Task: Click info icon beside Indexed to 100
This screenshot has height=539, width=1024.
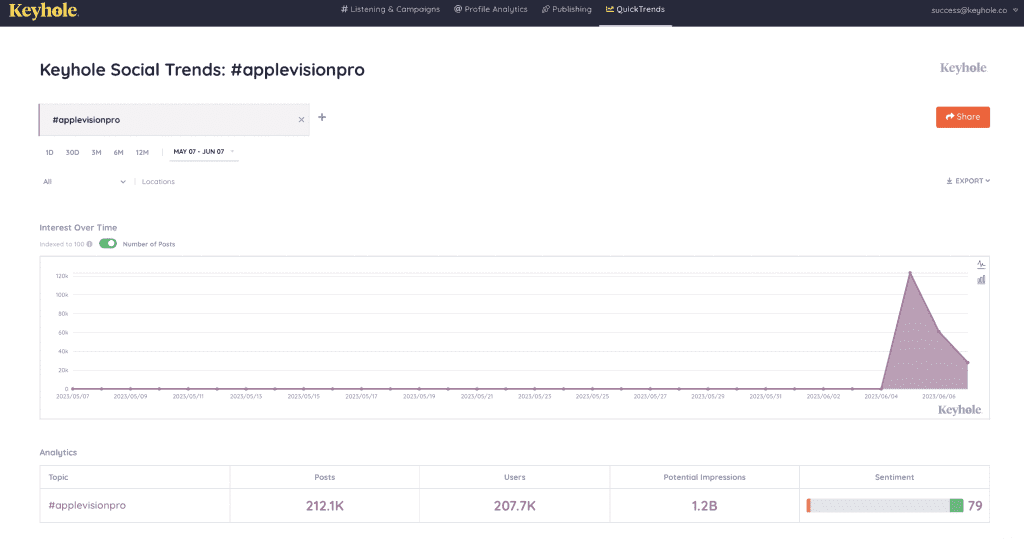Action: [x=89, y=244]
